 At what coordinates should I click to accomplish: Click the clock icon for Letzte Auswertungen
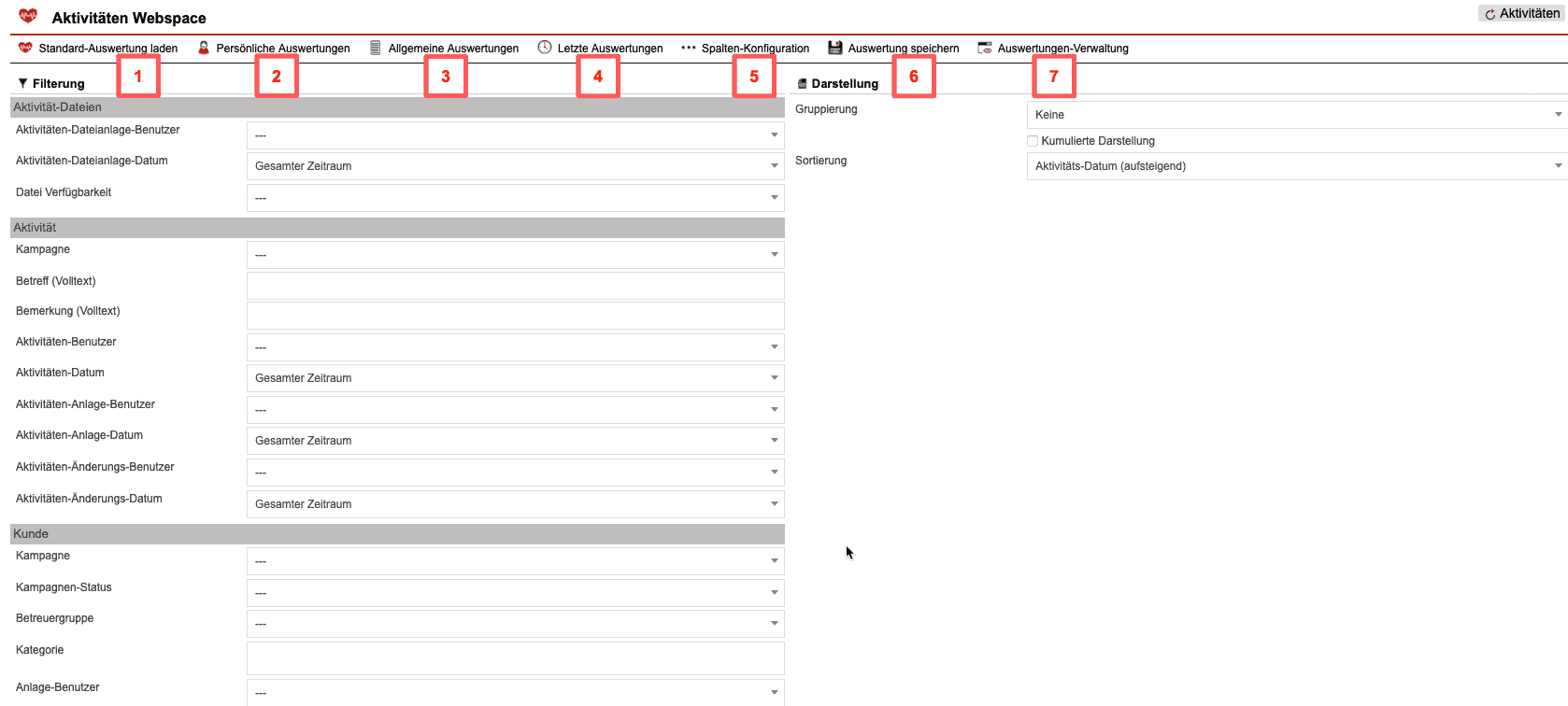(x=545, y=48)
